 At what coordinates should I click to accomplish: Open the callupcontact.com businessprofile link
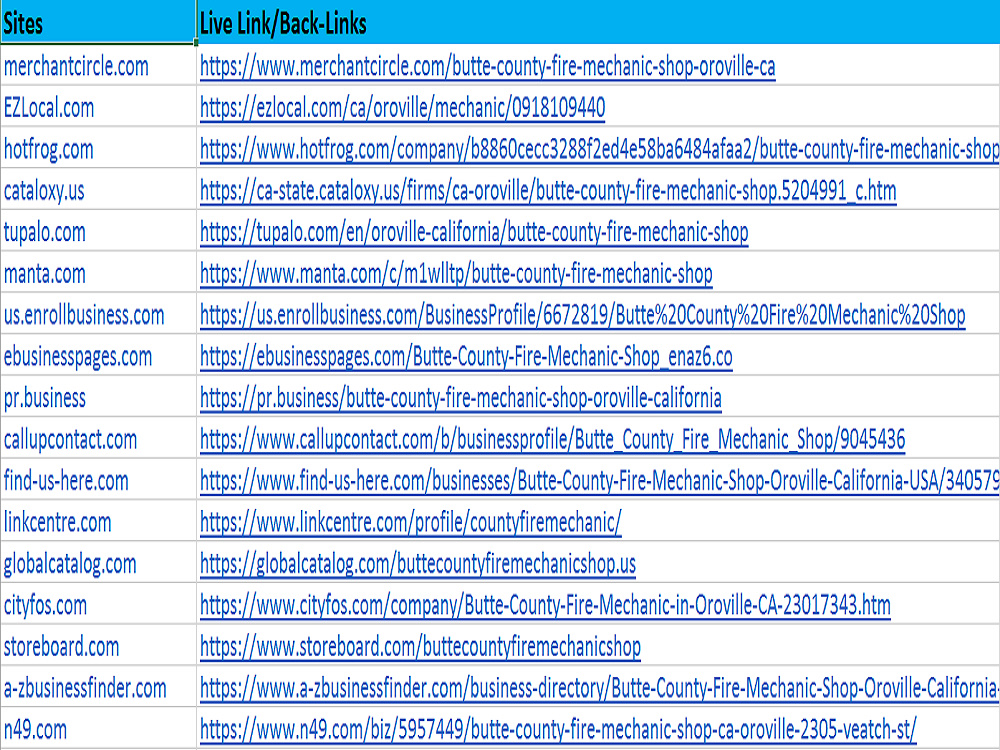[552, 439]
